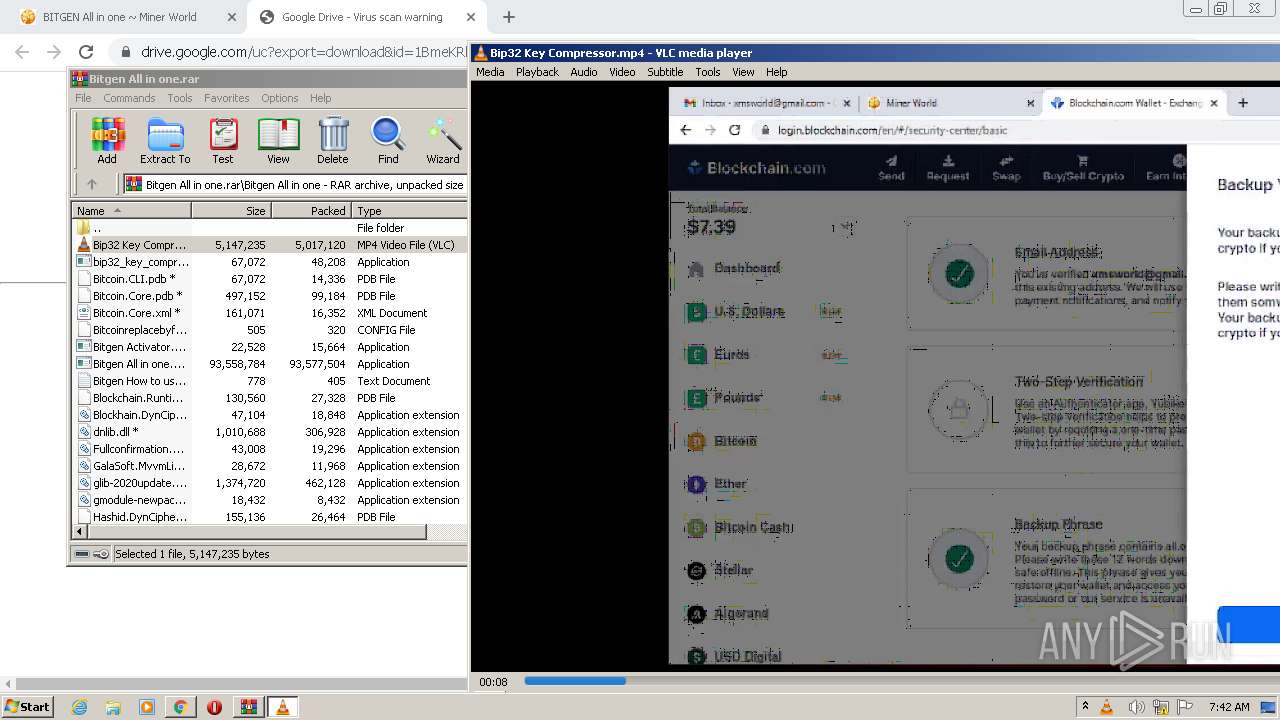
Task: Open WinRAR Commands menu
Action: coord(129,98)
